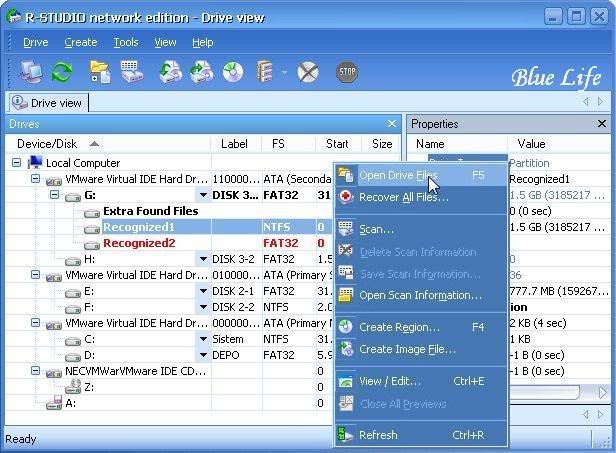Click tab-bar scroll left arrow
The width and height of the screenshot is (616, 453).
(586, 102)
